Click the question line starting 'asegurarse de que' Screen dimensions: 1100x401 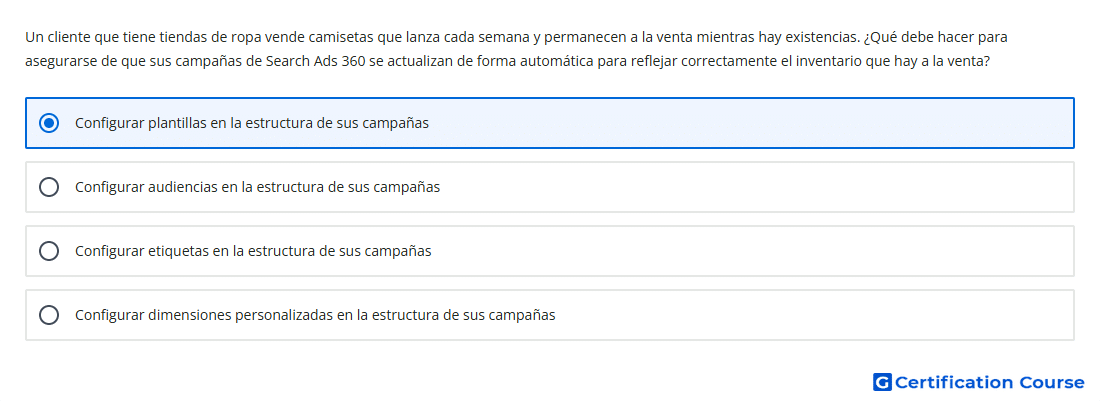(x=507, y=61)
